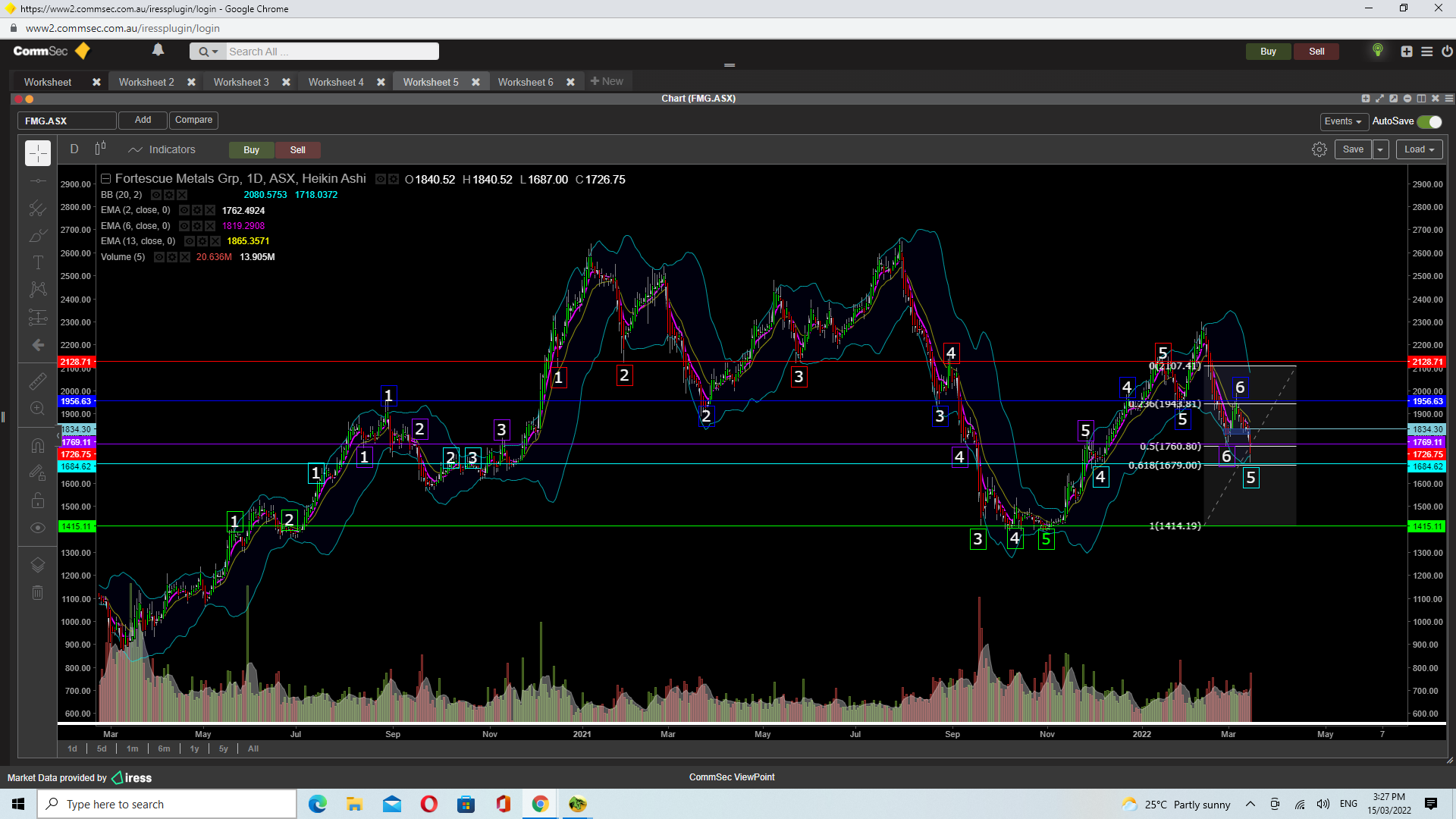Open the candlestick chart style selector
Viewport: 1456px width, 819px height.
100,149
